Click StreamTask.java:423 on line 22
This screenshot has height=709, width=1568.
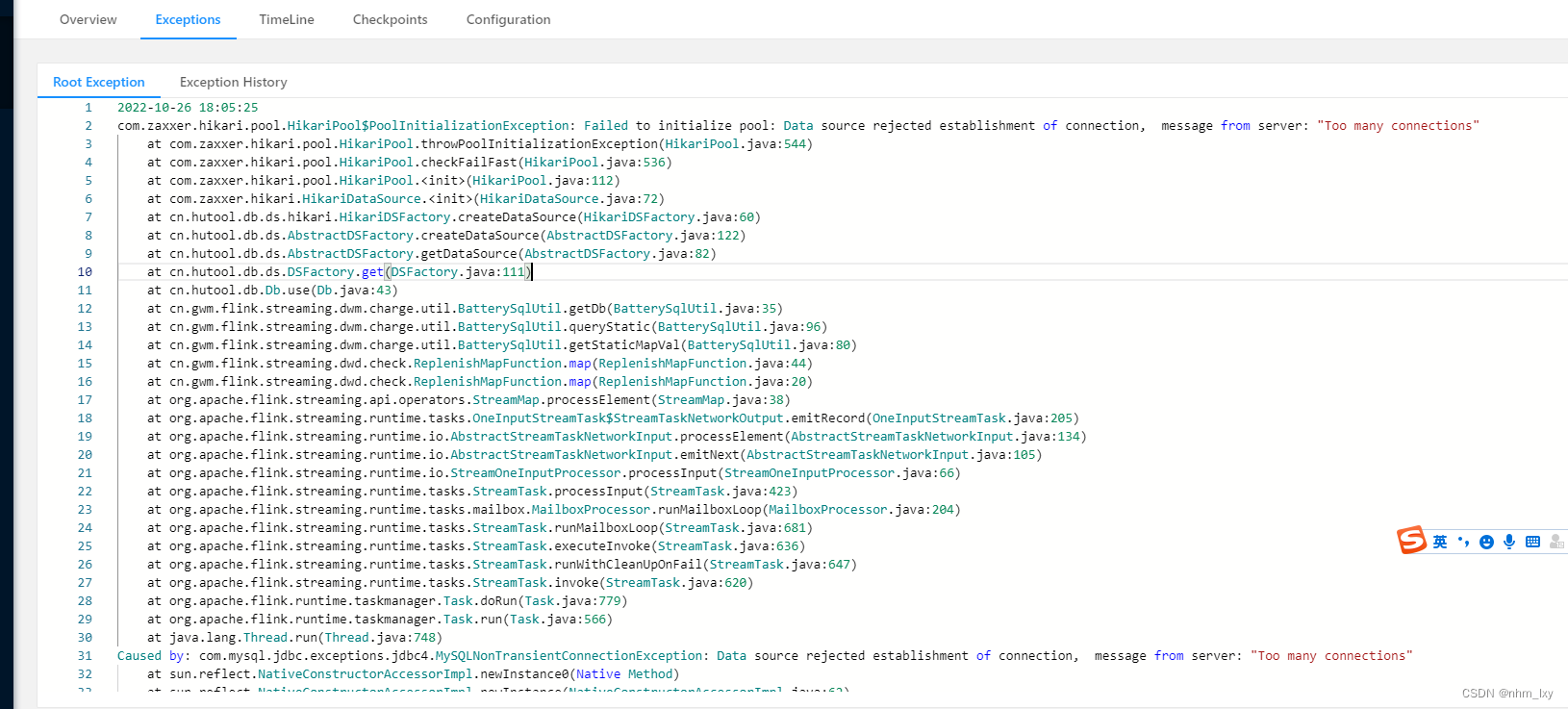point(721,492)
